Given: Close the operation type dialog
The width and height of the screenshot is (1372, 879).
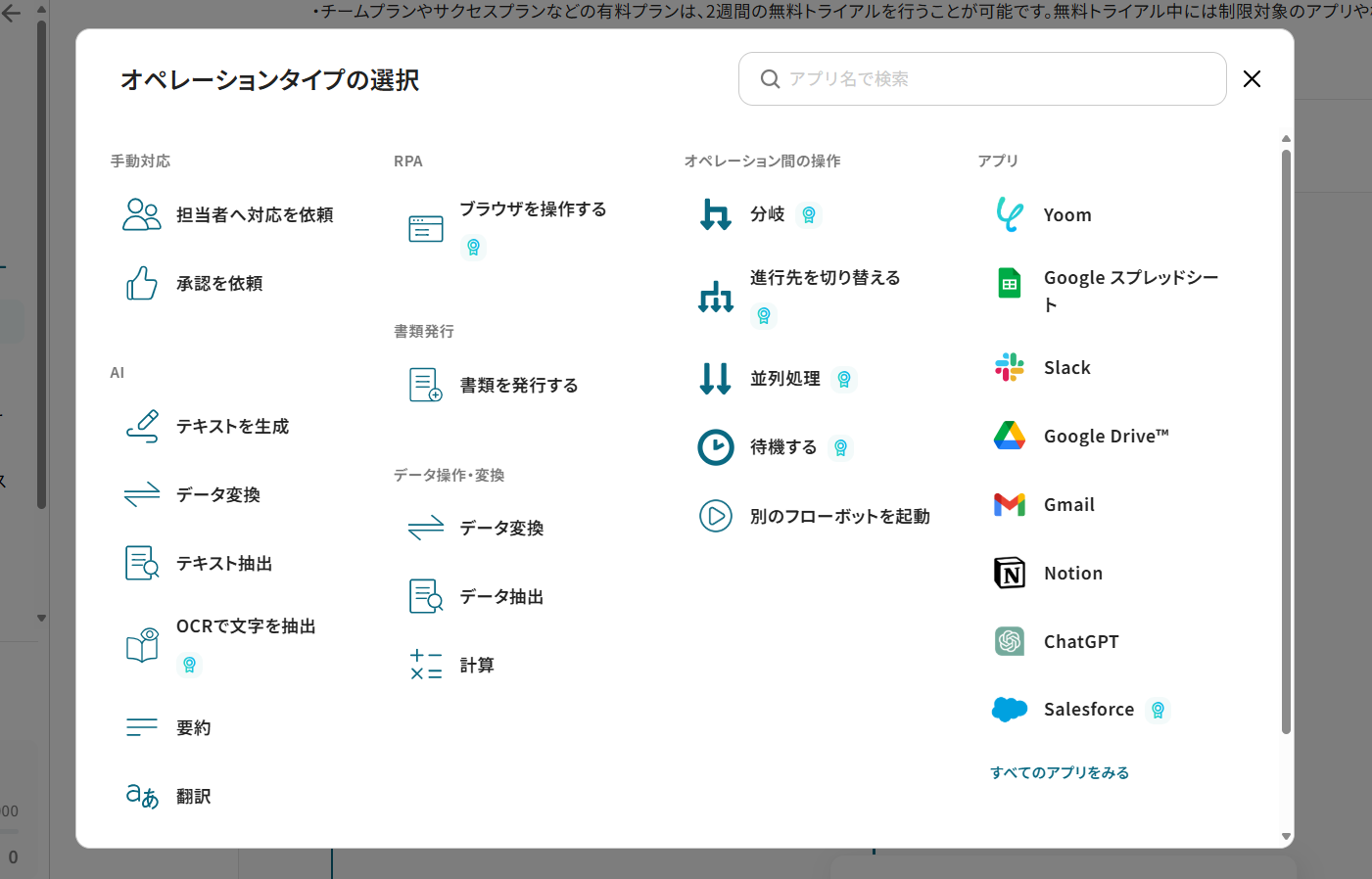Looking at the screenshot, I should (1252, 79).
